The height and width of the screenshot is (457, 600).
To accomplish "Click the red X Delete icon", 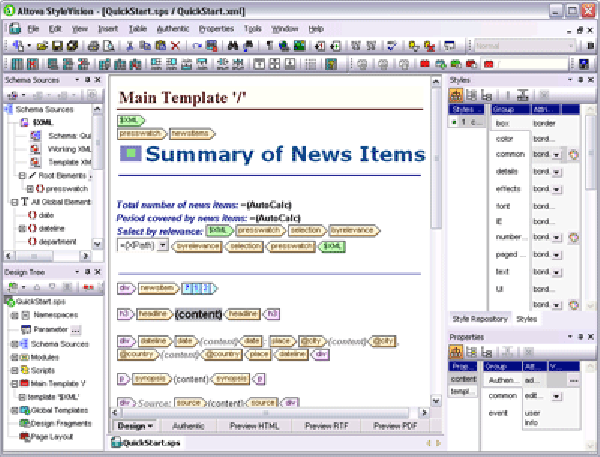I will click(x=175, y=46).
